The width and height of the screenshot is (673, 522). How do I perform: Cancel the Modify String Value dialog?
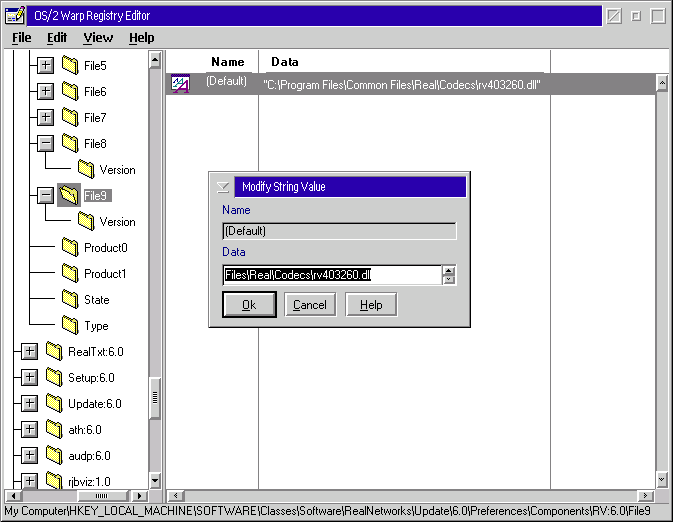pyautogui.click(x=310, y=305)
